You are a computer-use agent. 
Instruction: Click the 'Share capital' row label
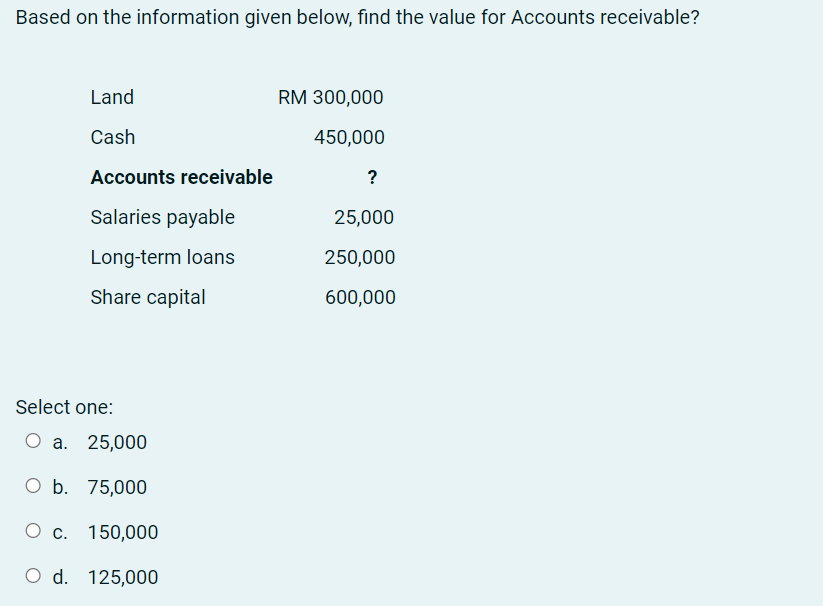147,297
